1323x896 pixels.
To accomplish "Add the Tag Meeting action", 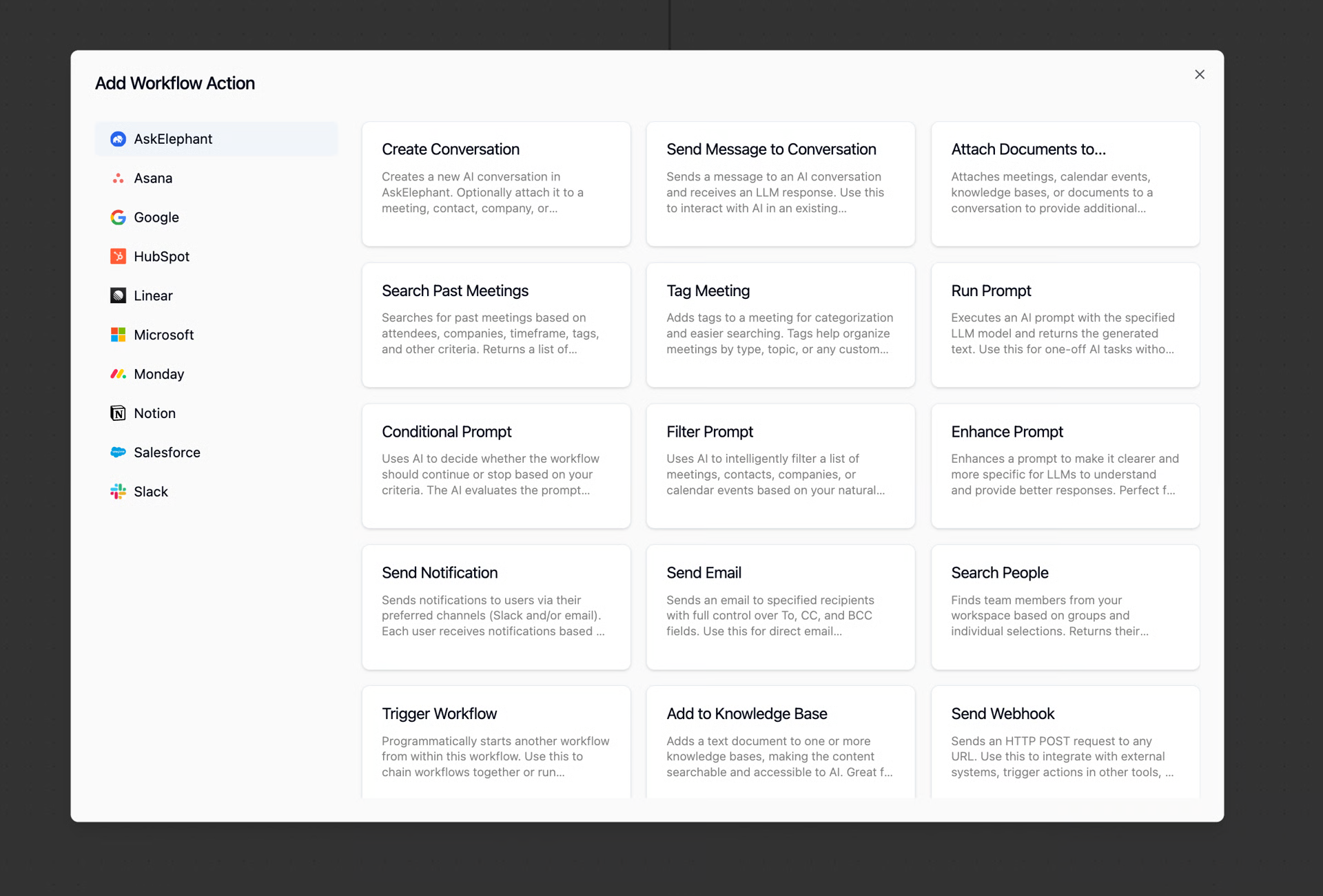I will click(x=781, y=325).
